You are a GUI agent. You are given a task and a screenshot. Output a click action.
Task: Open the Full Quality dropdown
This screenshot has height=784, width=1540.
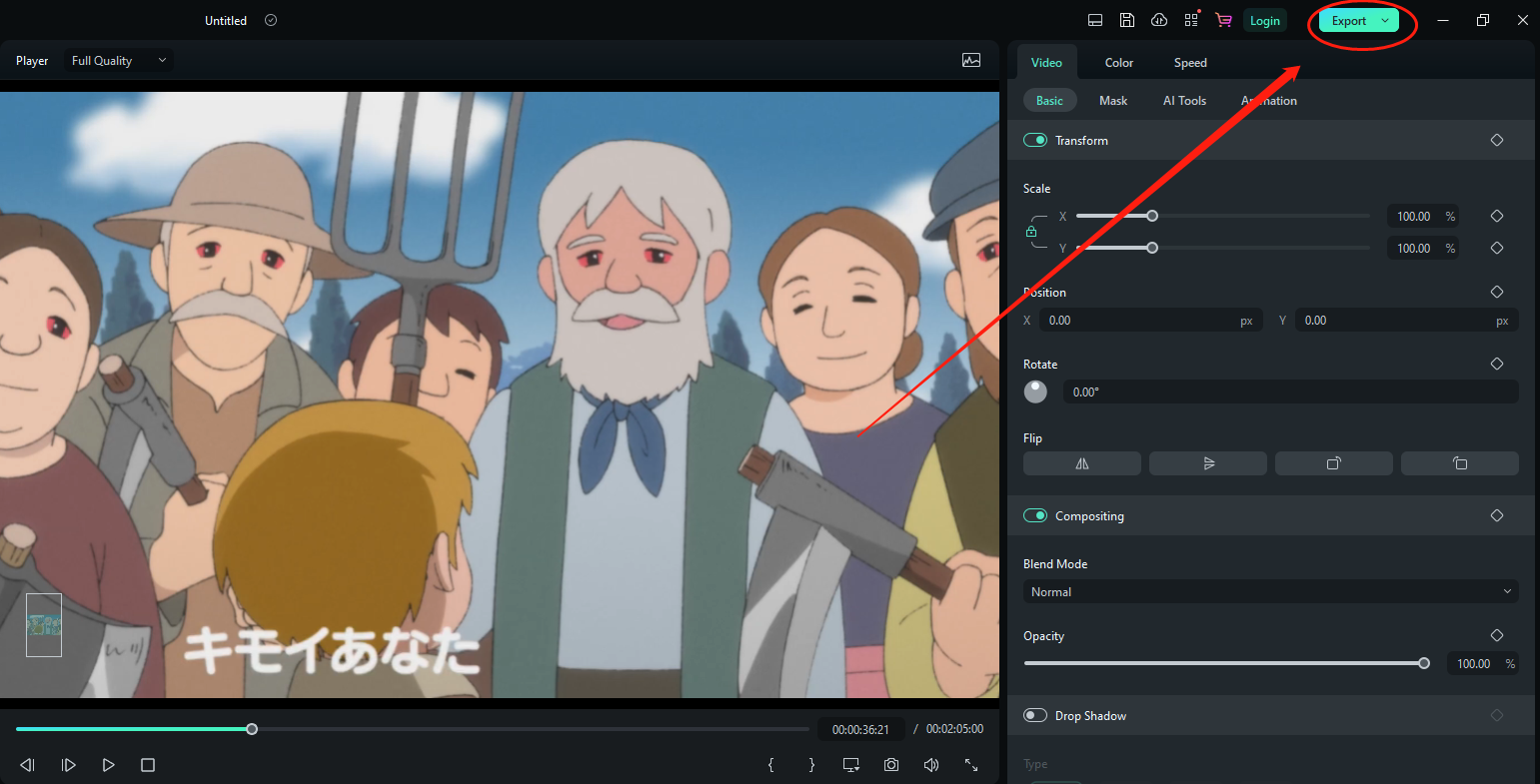click(x=118, y=60)
